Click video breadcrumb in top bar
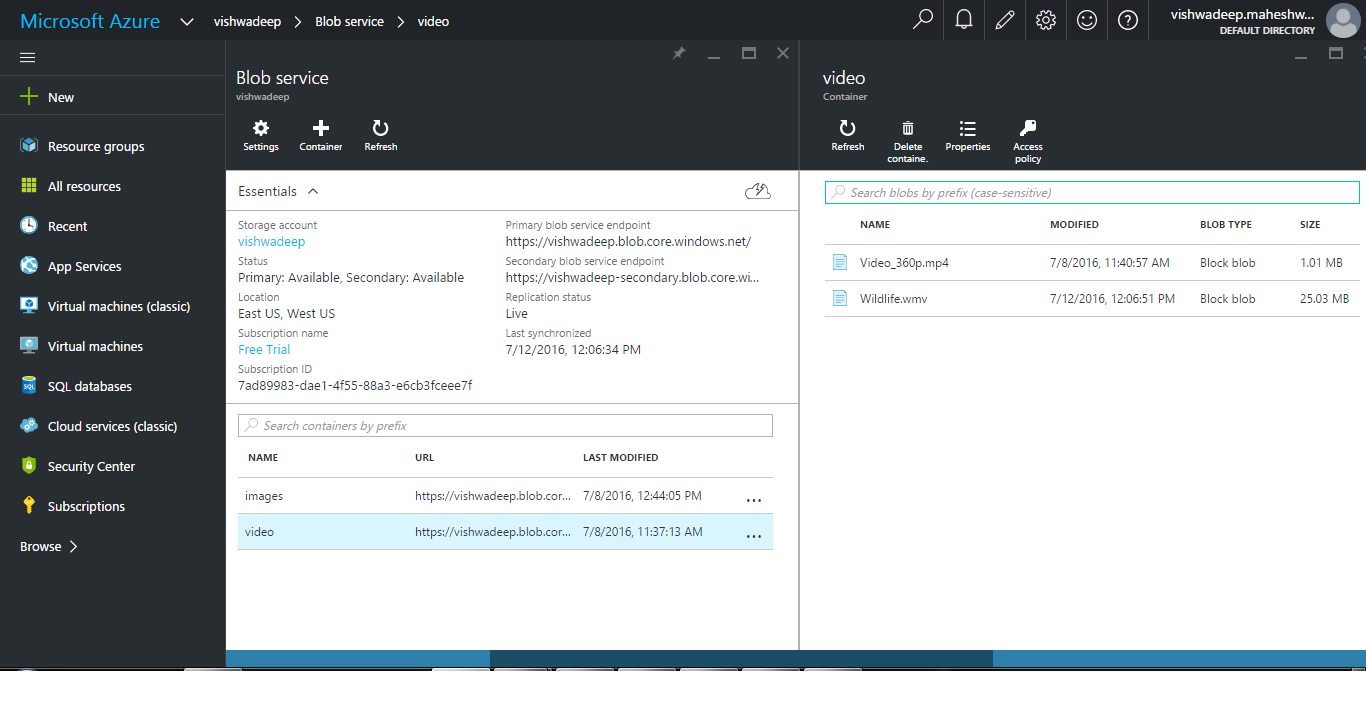Screen dimensions: 1366x709 pyautogui.click(x=433, y=21)
